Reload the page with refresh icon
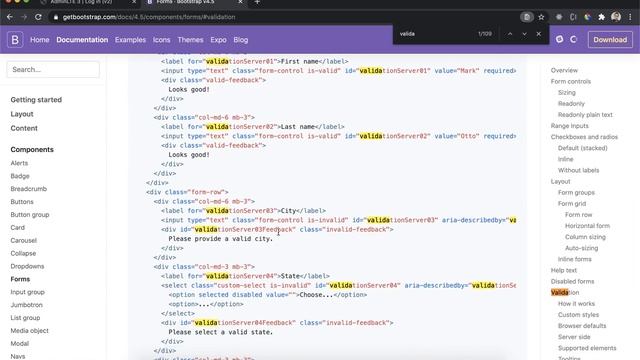 pyautogui.click(x=38, y=17)
